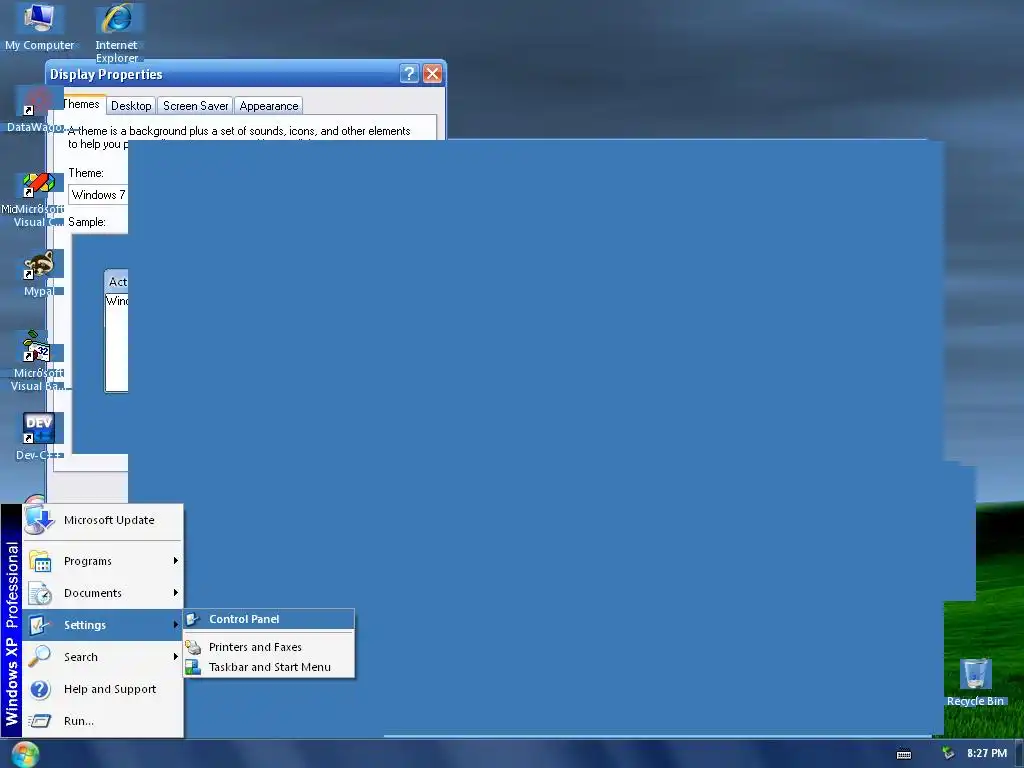The width and height of the screenshot is (1024, 768).
Task: Choose Help and Support menu entry
Action: click(x=103, y=689)
